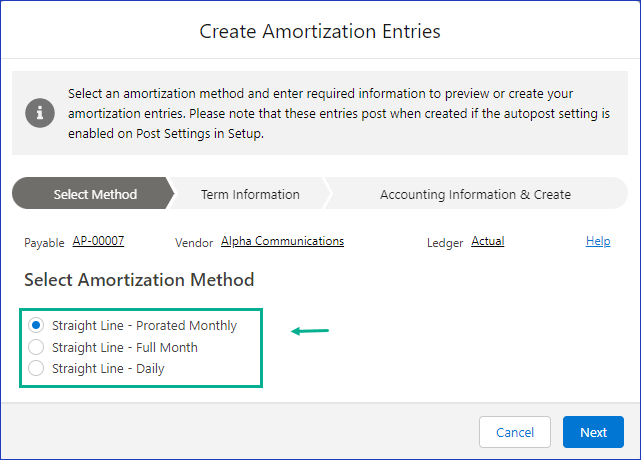Viewport: 641px width, 460px height.
Task: Click Next to continue the wizard
Action: pyautogui.click(x=593, y=432)
